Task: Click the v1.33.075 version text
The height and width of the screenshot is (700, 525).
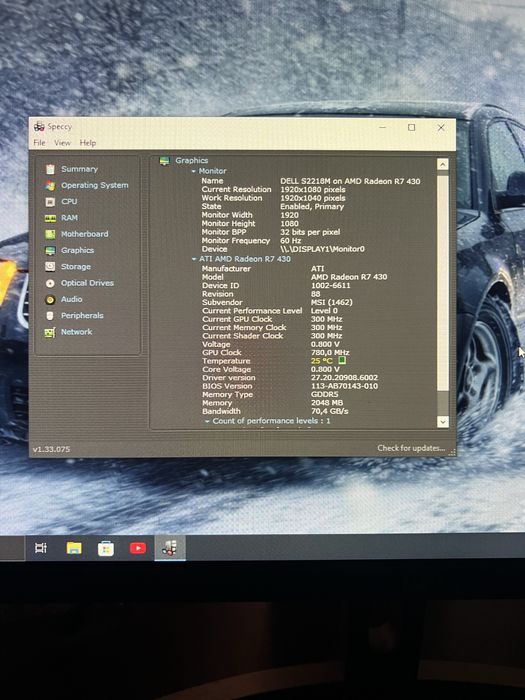Action: tap(52, 449)
